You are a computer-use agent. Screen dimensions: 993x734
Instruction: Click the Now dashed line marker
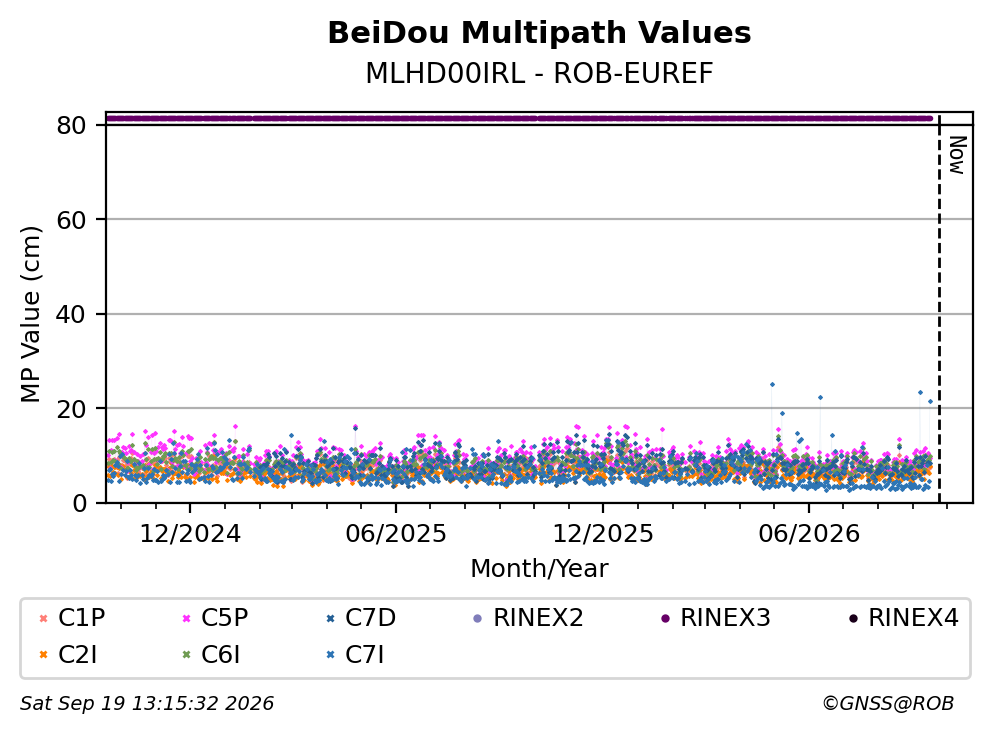point(939,309)
